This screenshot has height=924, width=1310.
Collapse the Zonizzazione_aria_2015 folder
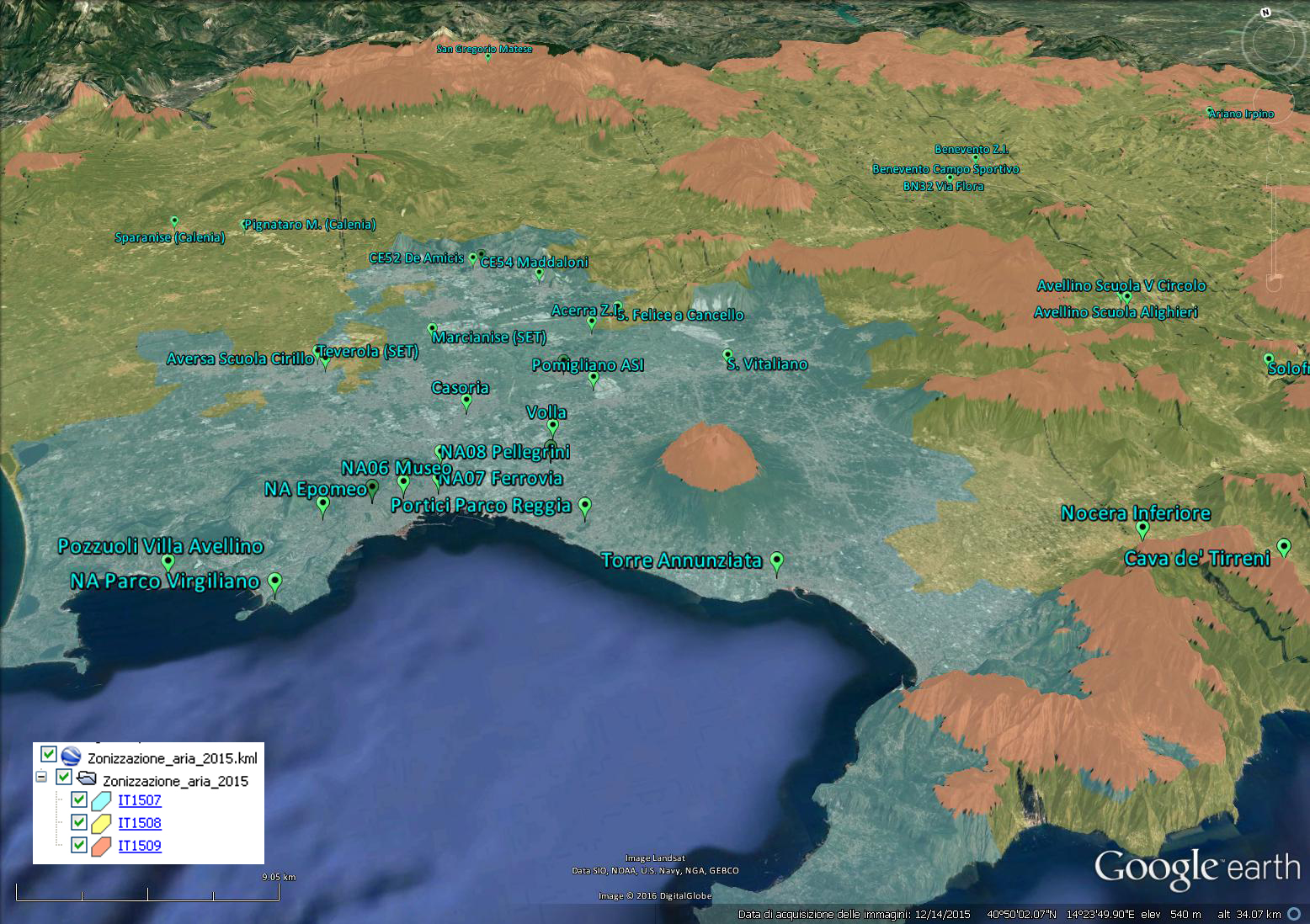(x=40, y=778)
